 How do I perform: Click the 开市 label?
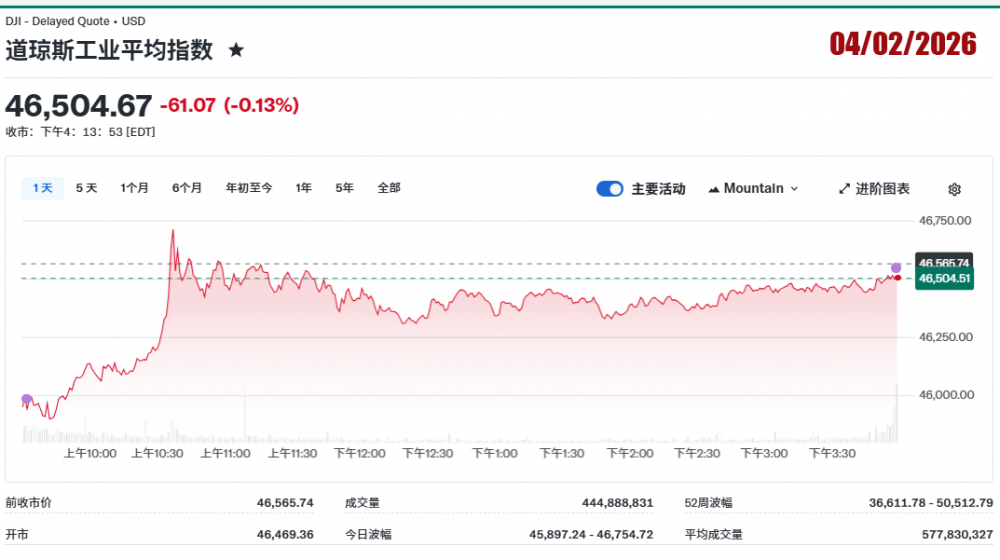click(x=17, y=534)
